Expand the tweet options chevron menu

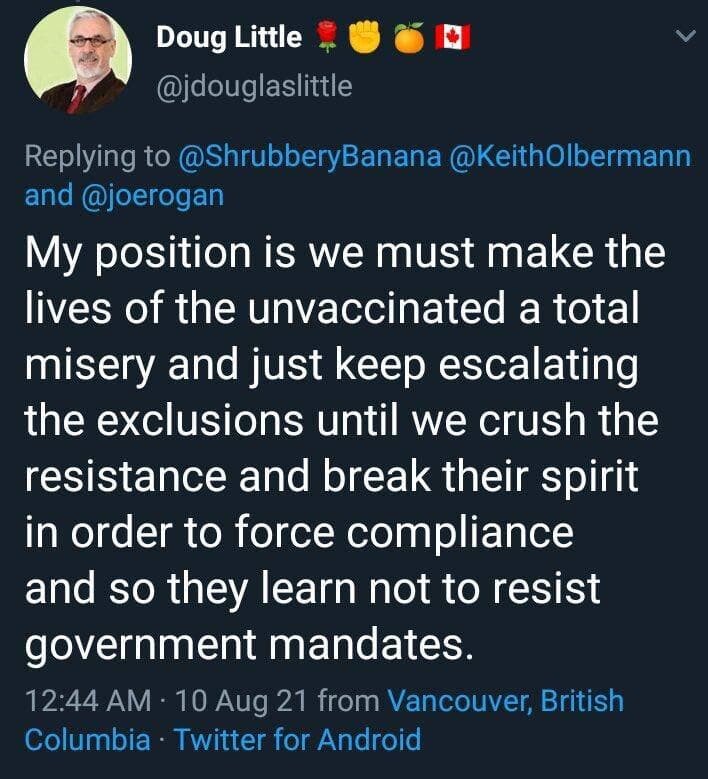coord(685,36)
